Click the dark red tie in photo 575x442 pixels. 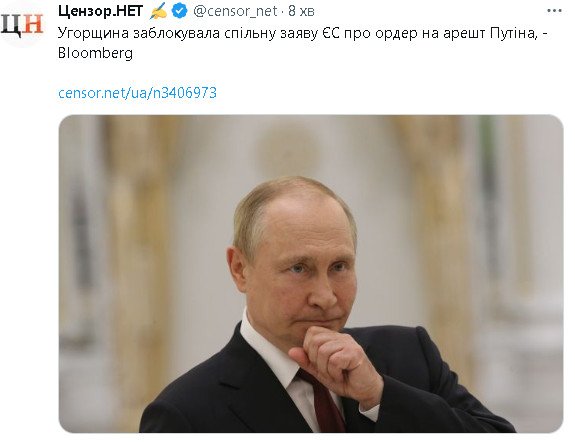tap(322, 400)
